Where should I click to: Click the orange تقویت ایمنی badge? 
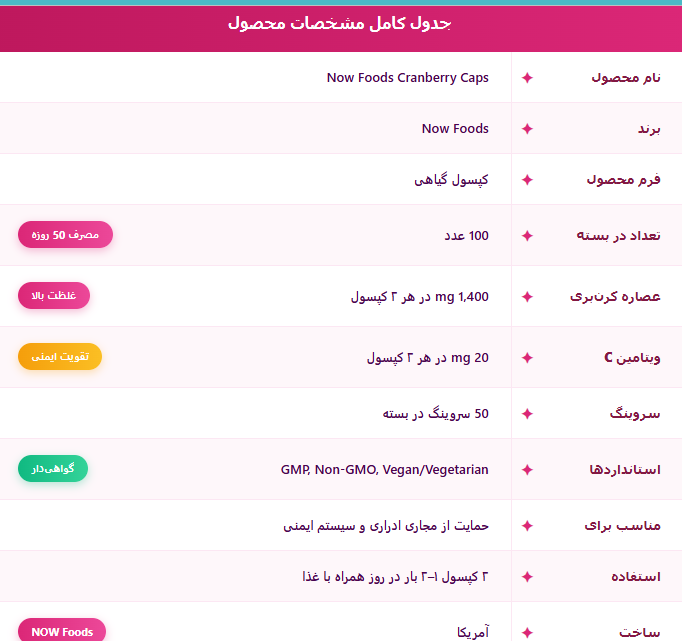(60, 357)
